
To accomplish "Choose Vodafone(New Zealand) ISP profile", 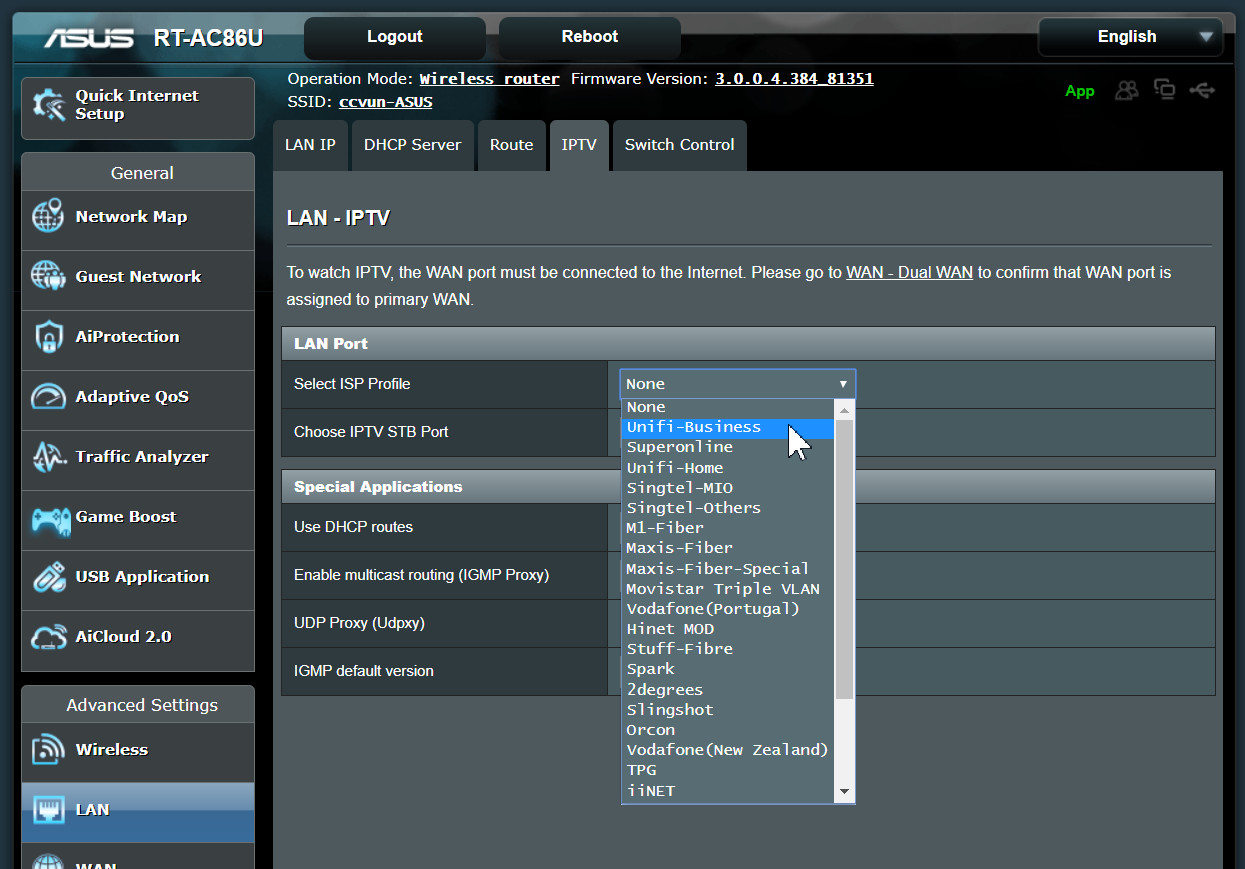I will coord(728,750).
